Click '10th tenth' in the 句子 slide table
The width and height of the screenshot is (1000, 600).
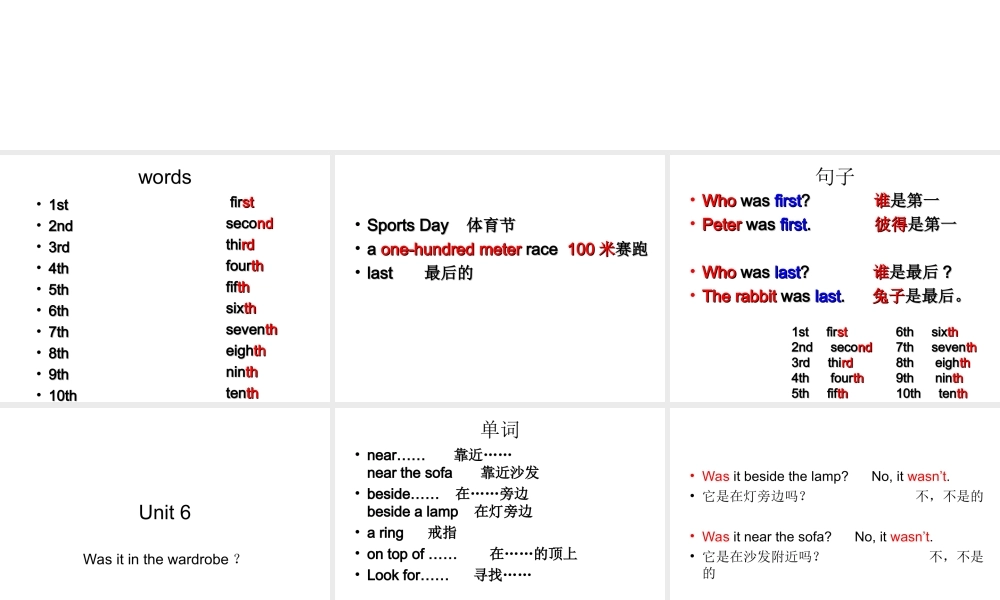tap(932, 393)
